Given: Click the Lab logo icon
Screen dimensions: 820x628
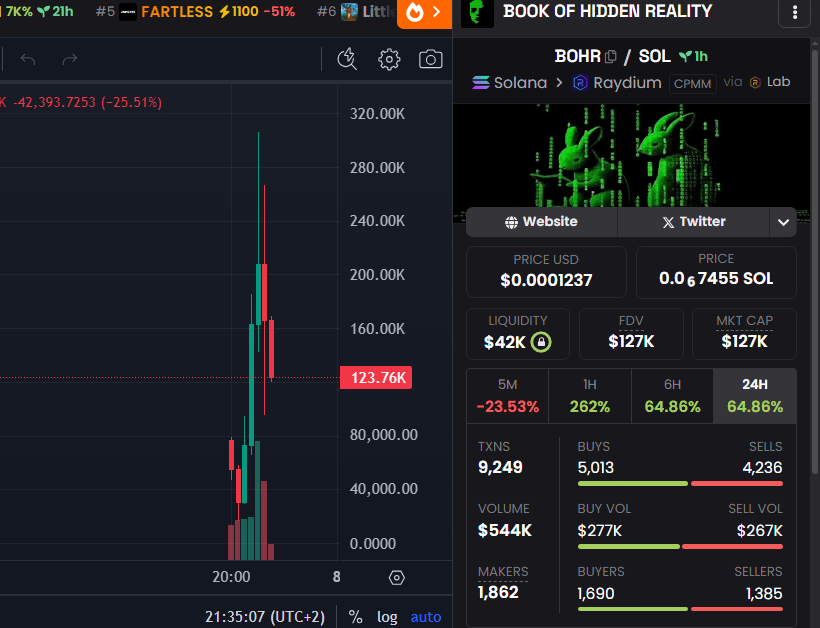Looking at the screenshot, I should 755,82.
